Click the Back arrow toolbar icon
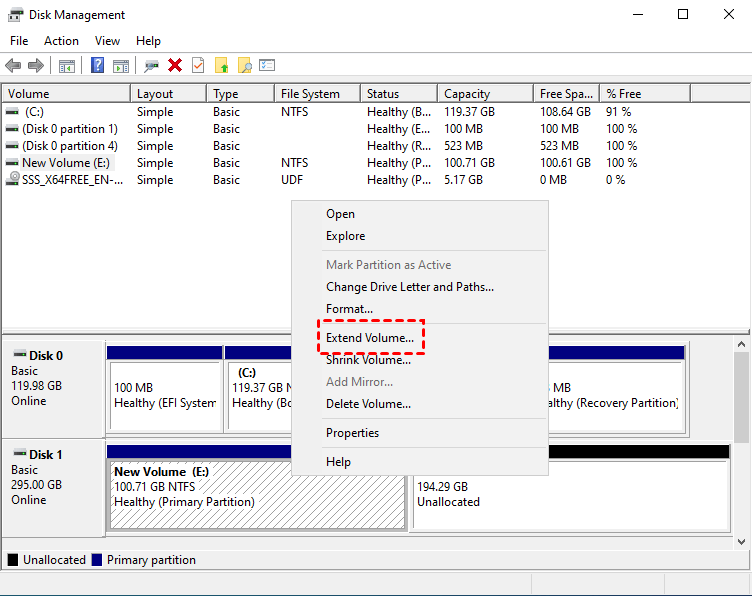Image resolution: width=752 pixels, height=596 pixels. click(x=13, y=65)
